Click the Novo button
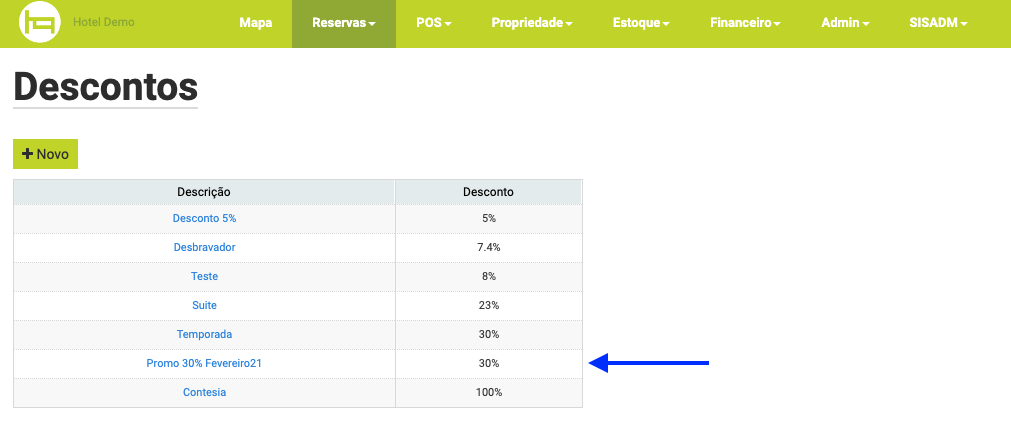 [45, 154]
